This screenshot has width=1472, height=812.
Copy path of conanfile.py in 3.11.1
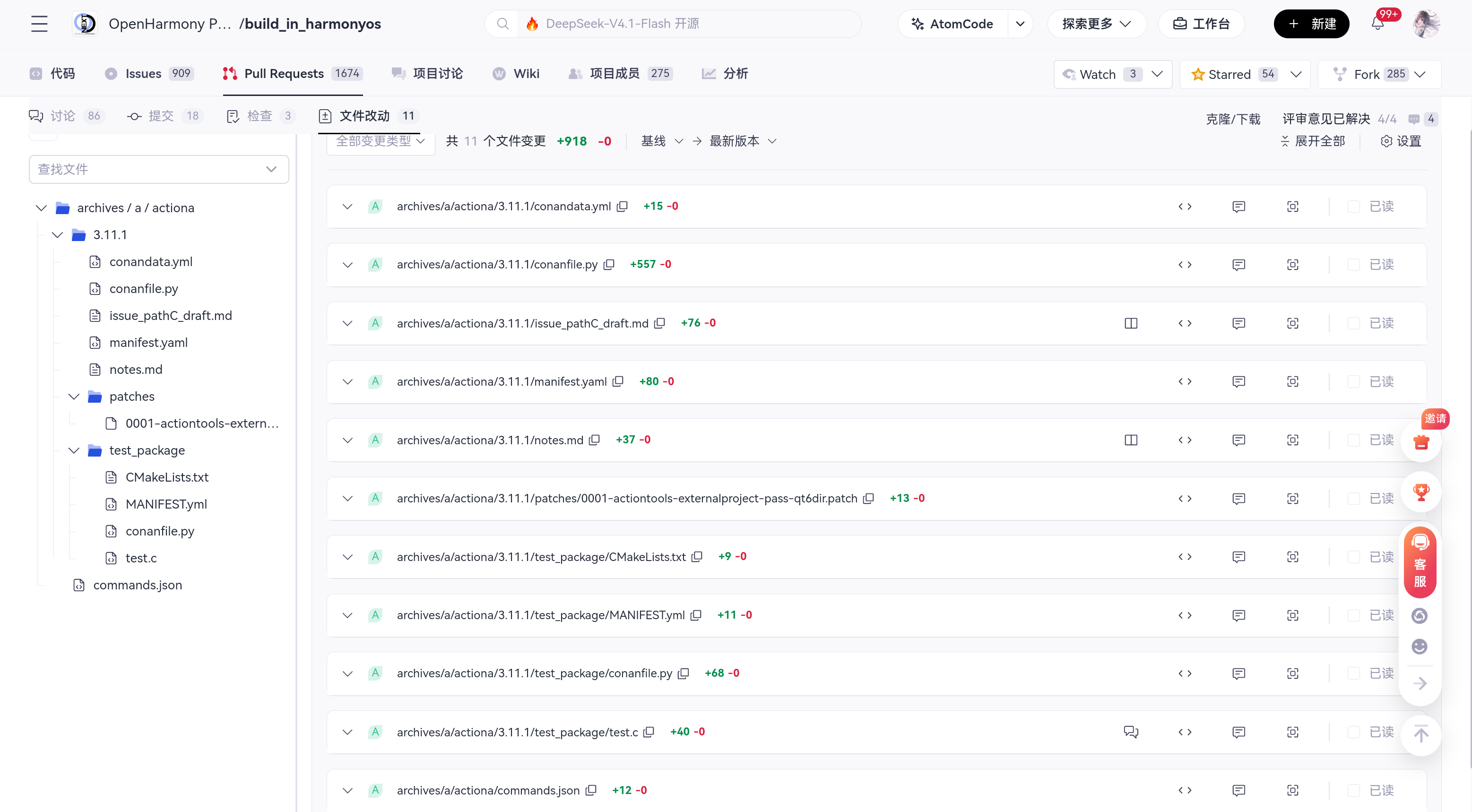pyautogui.click(x=609, y=265)
